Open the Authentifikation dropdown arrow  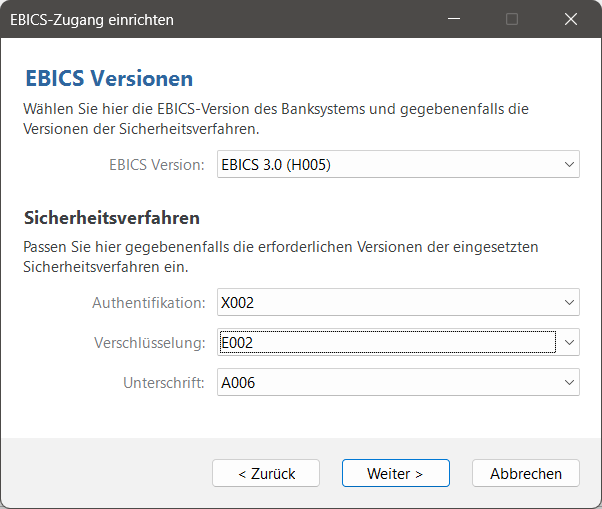[x=569, y=302]
